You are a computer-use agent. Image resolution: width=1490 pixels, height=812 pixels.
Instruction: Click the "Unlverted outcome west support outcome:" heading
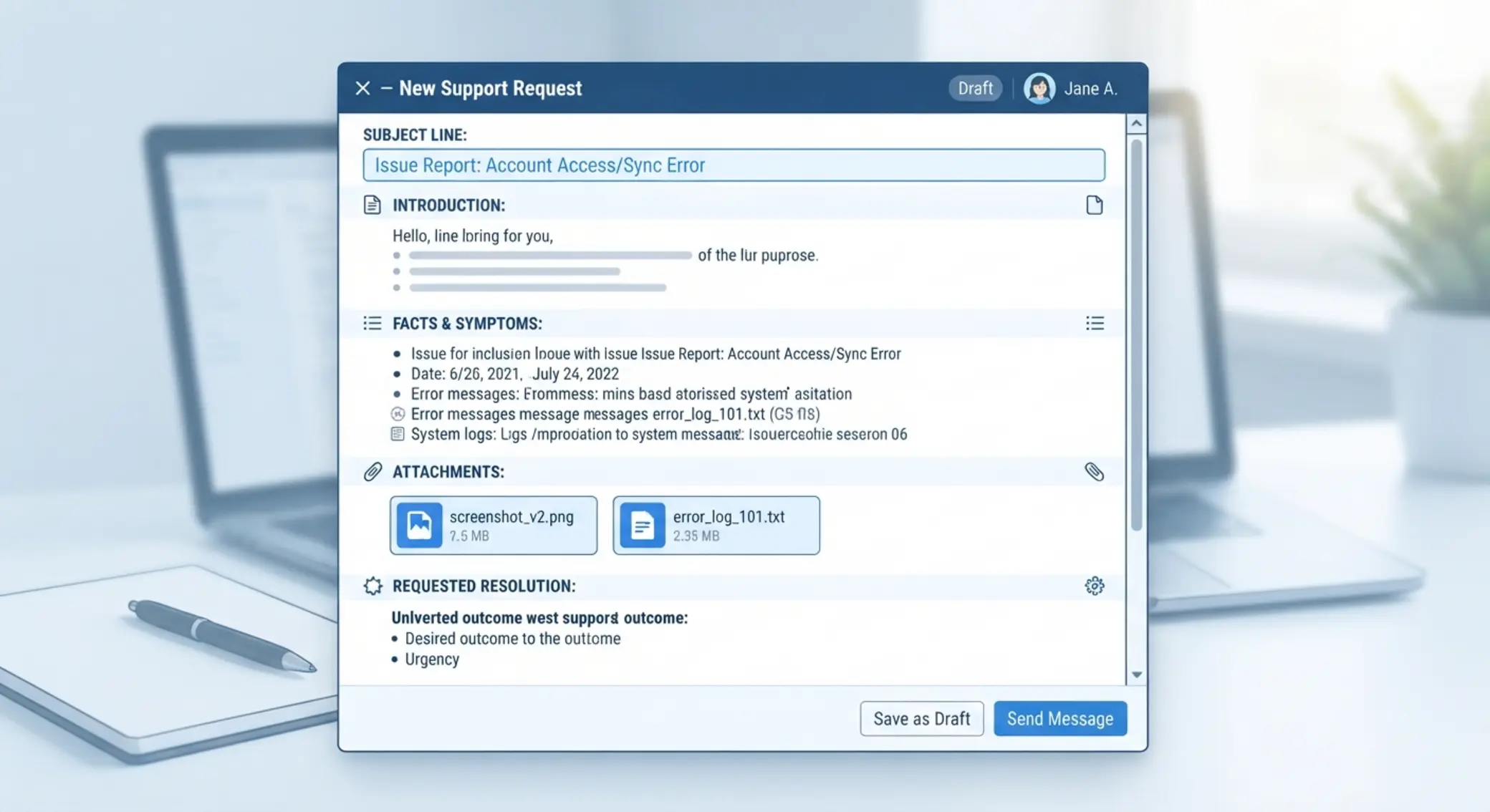(539, 618)
